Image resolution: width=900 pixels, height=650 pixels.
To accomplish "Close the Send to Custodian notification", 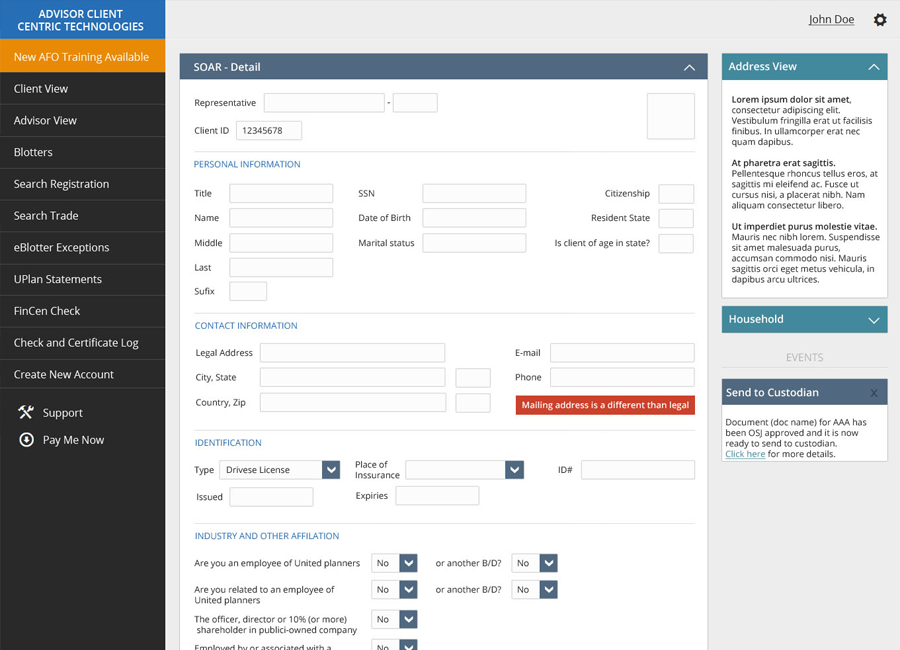I will (874, 393).
